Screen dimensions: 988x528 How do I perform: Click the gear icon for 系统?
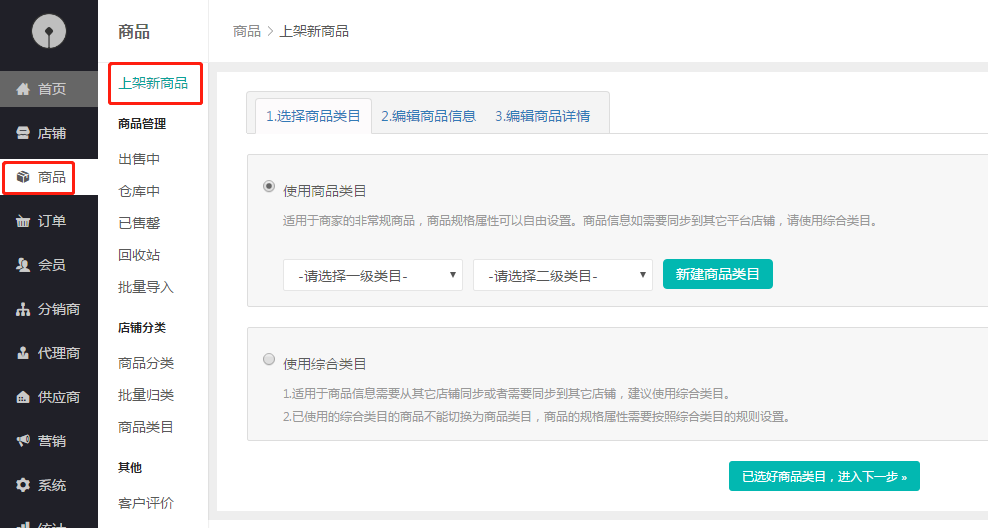pyautogui.click(x=23, y=485)
